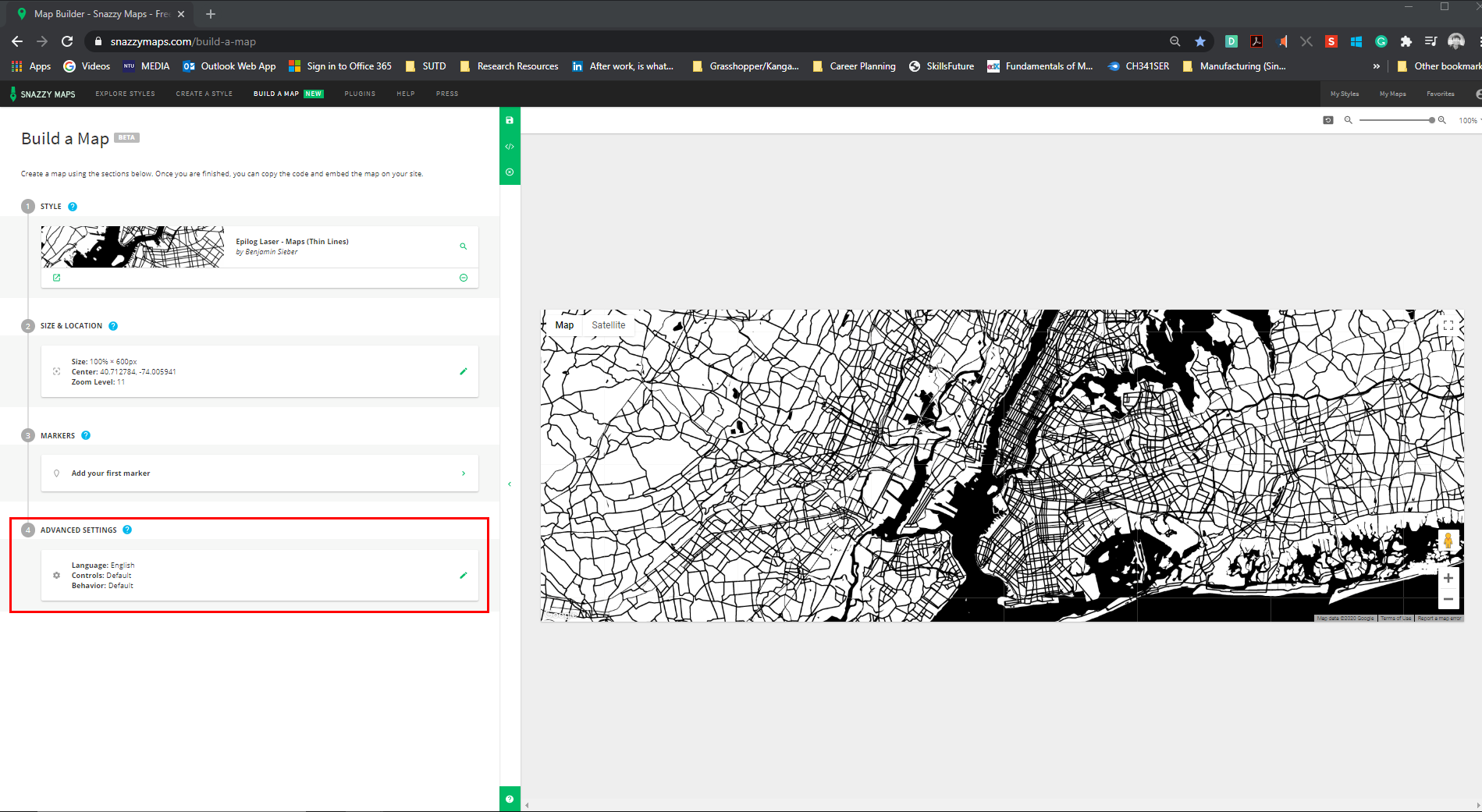Click the Snazzy Maps logo

point(43,94)
